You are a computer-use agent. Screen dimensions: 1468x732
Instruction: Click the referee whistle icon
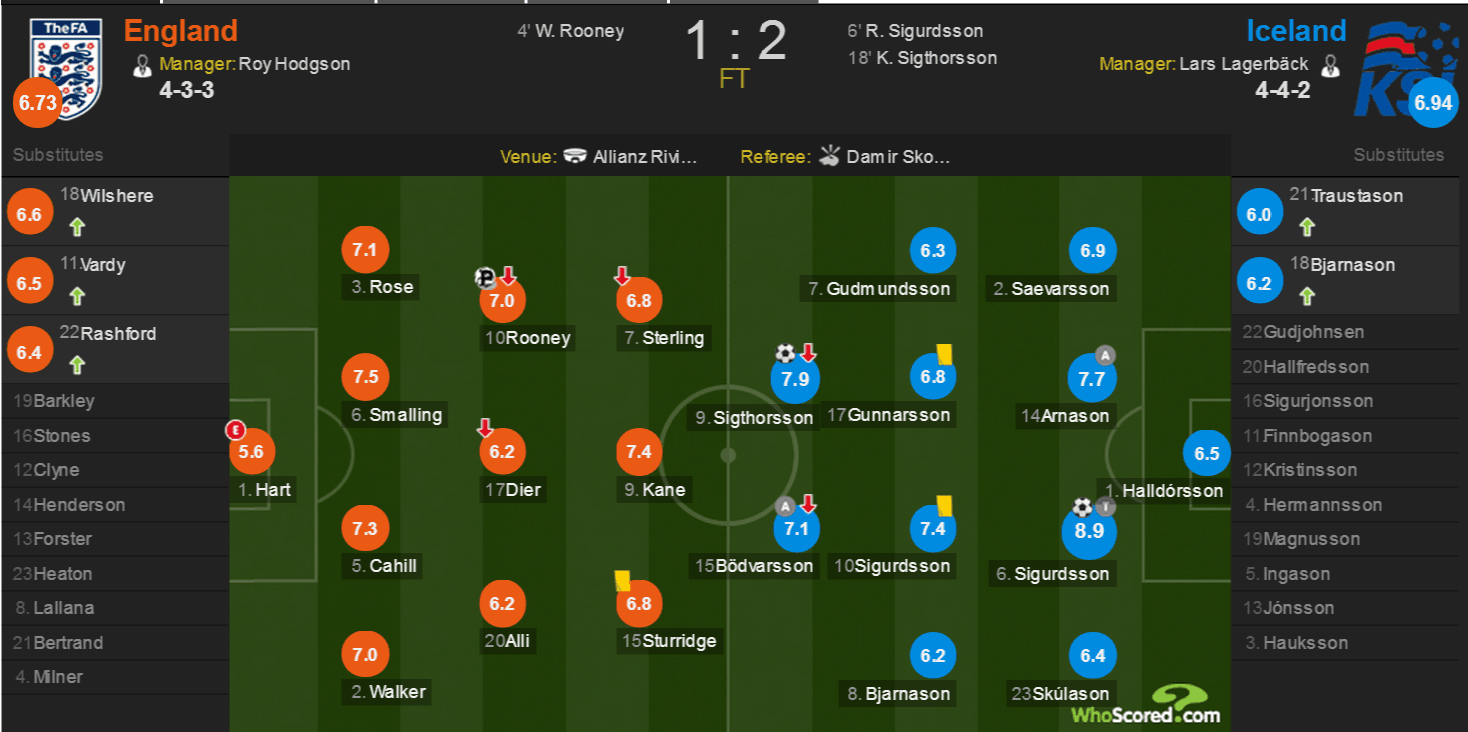[830, 156]
